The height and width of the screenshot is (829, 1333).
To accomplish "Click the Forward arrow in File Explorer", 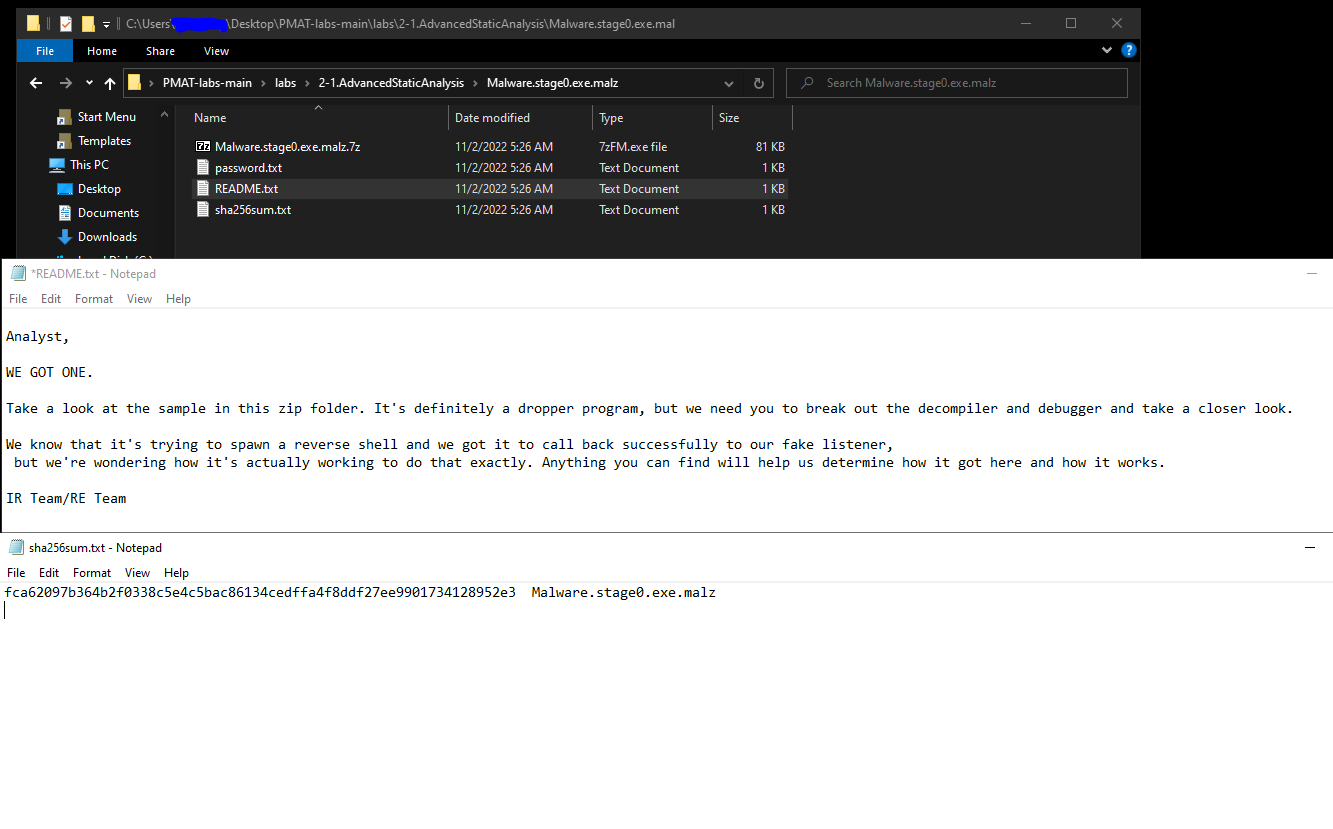I will tap(65, 83).
